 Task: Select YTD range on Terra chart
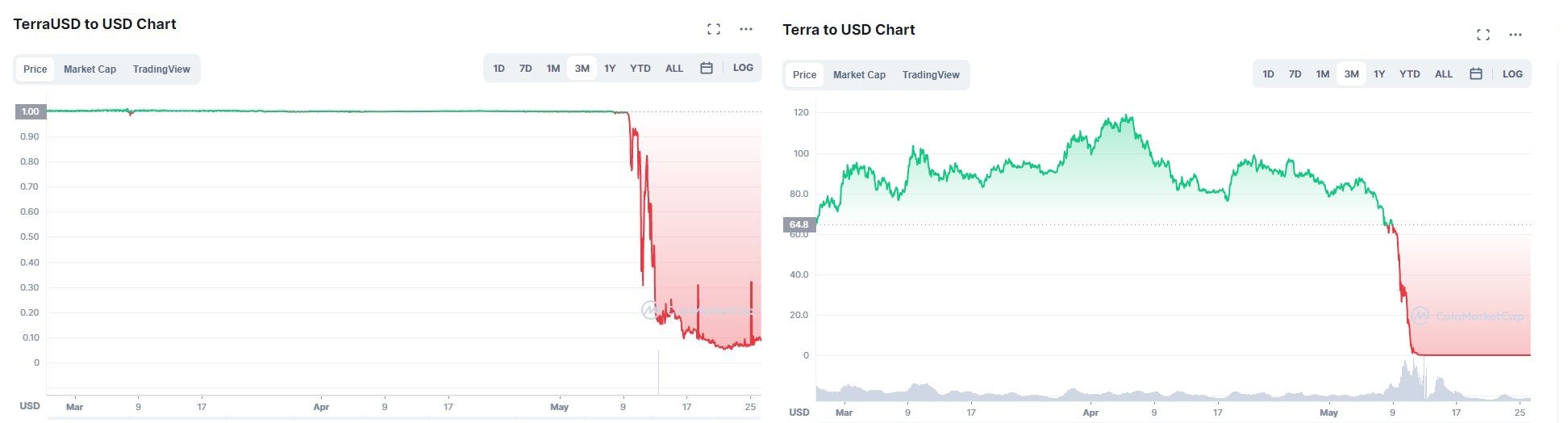coord(1409,74)
